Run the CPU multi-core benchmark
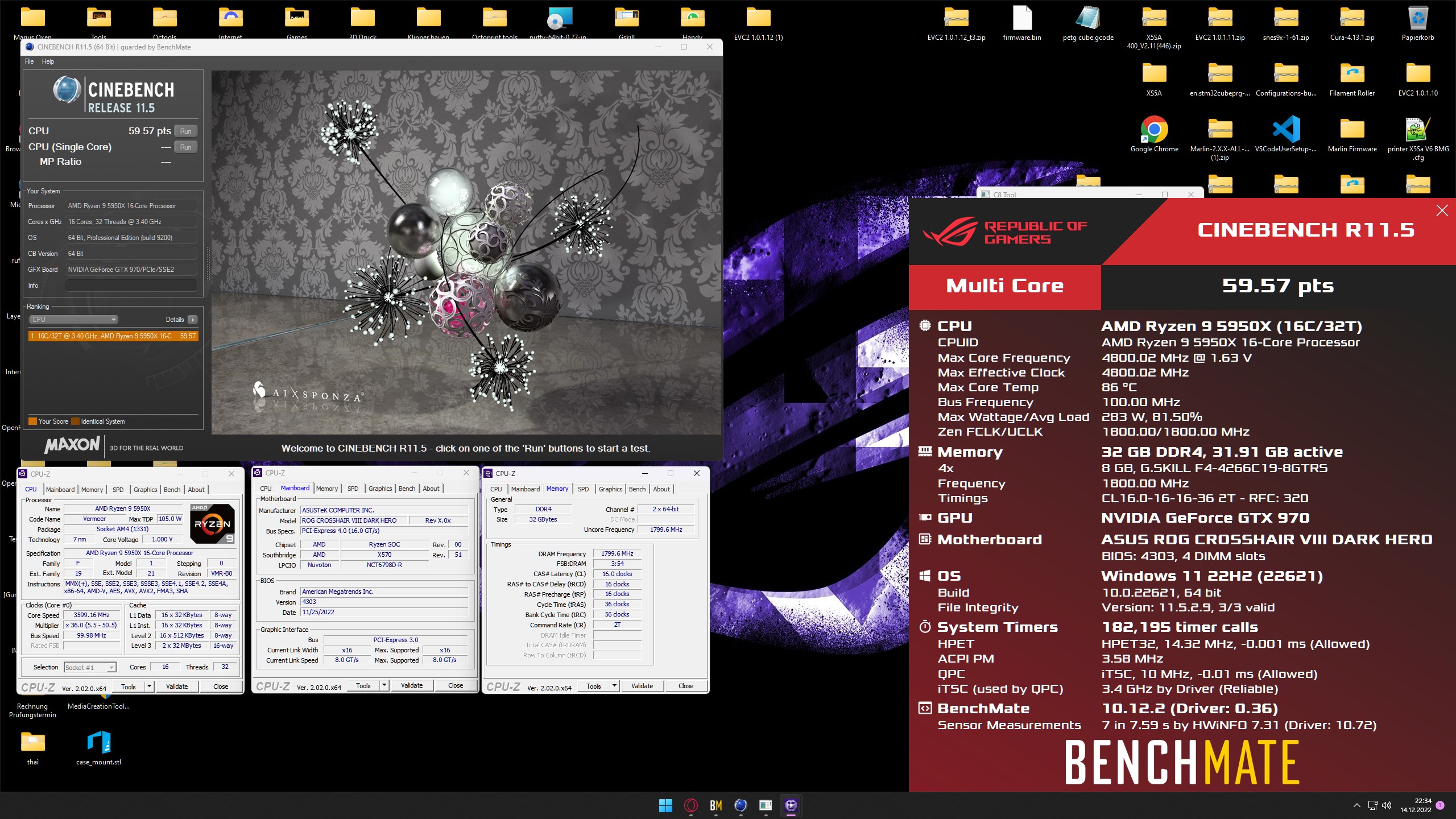This screenshot has height=819, width=1456. click(x=186, y=131)
